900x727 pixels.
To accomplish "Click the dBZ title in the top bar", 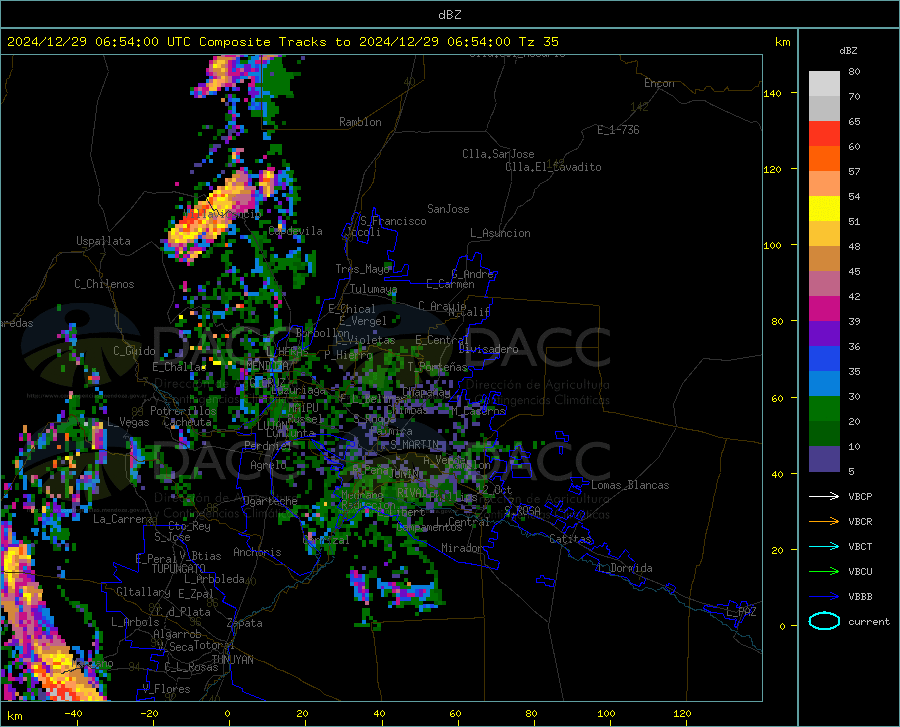I will coord(449,15).
